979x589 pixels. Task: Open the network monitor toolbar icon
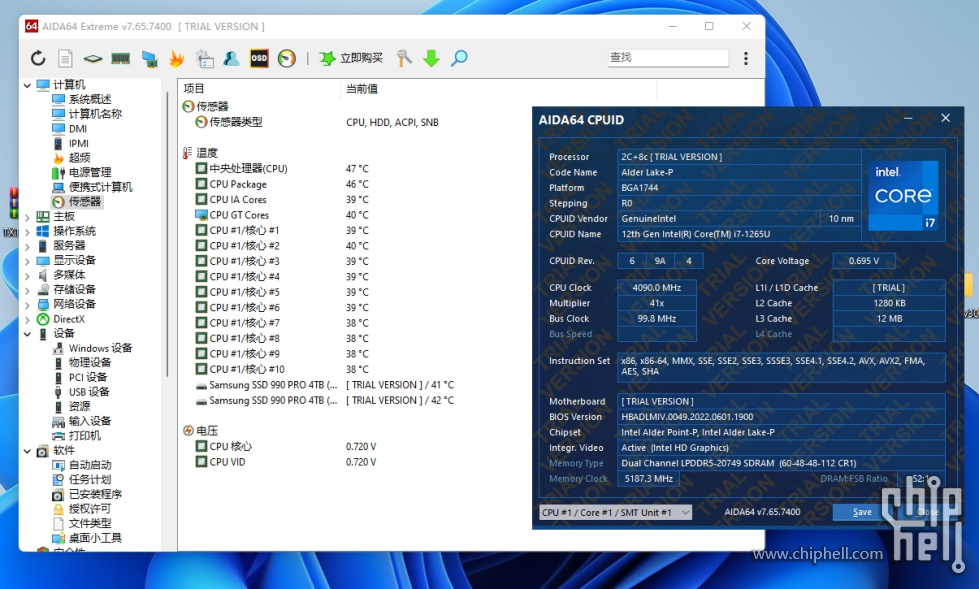[x=149, y=59]
